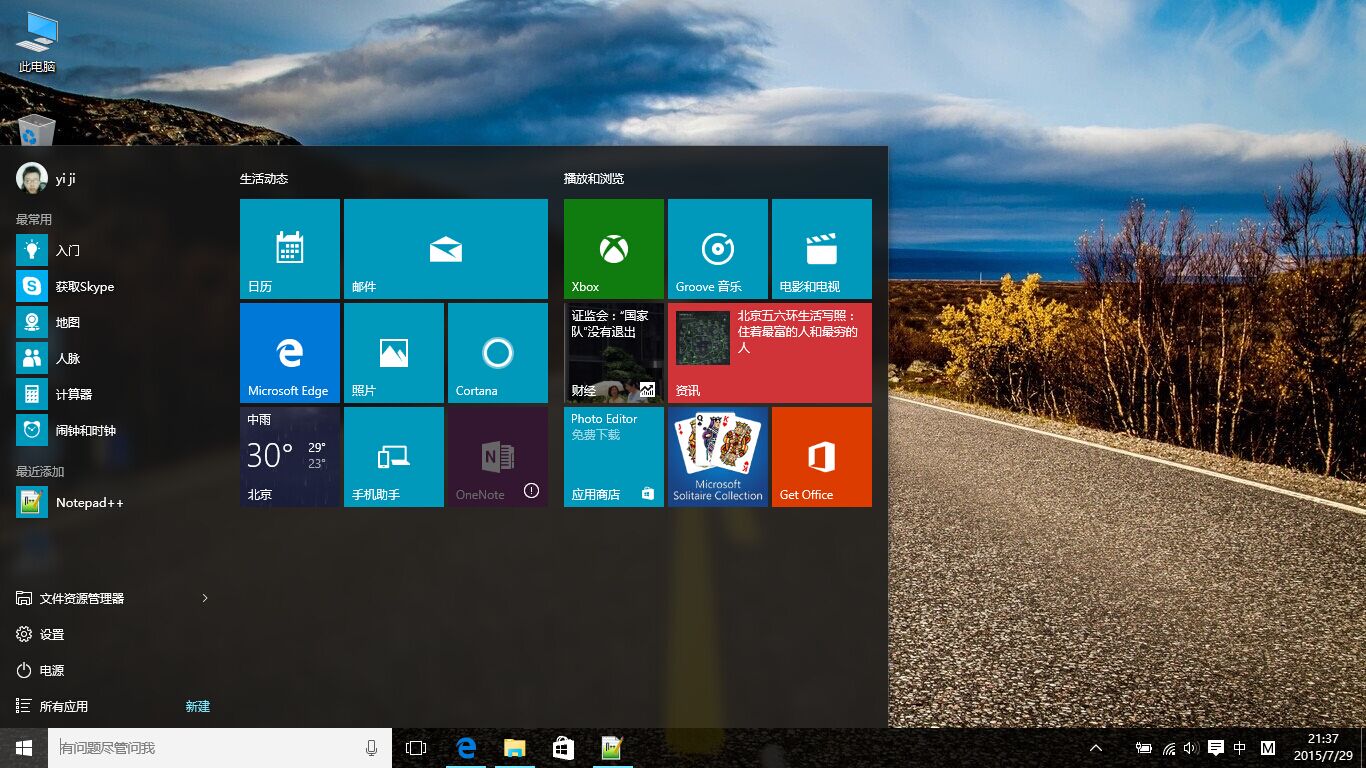1366x768 pixels.
Task: Click the search box microphone icon
Action: pos(372,748)
